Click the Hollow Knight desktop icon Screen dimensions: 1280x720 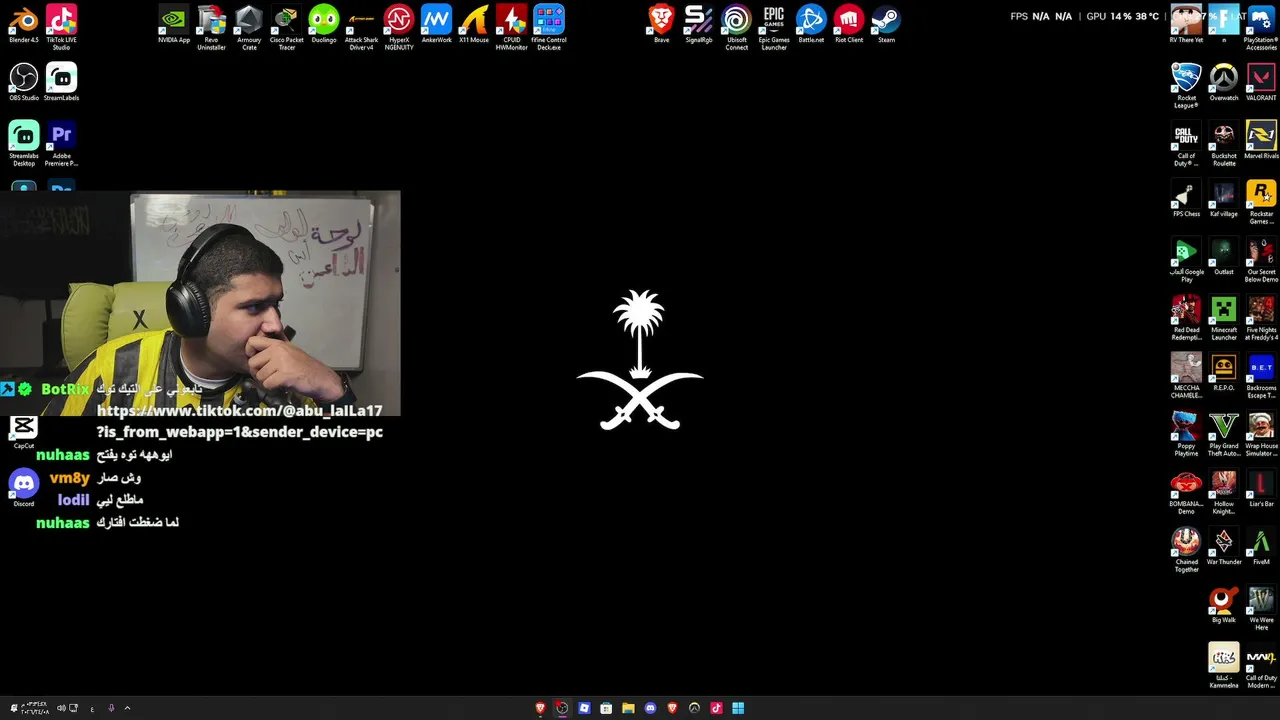tap(1224, 492)
